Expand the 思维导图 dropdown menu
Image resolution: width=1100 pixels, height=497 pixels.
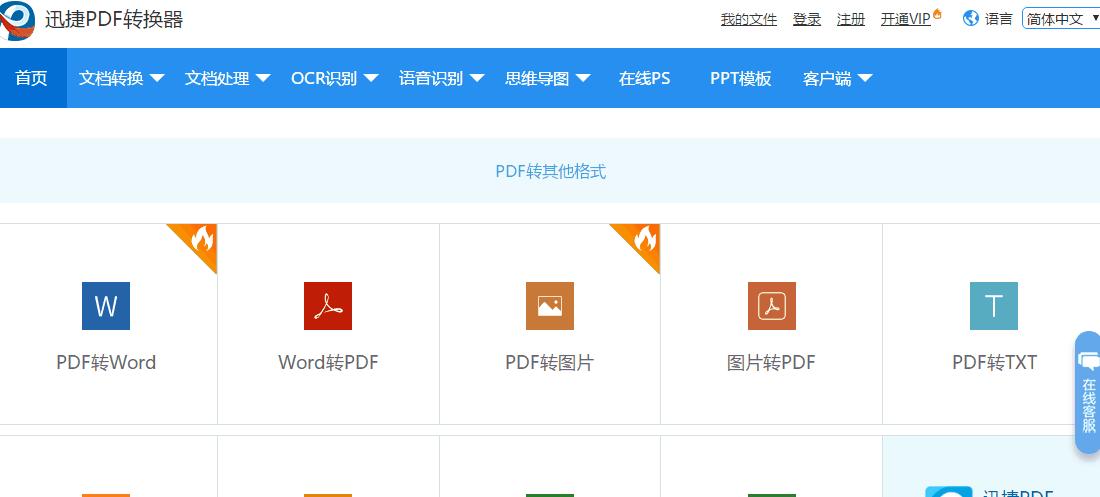point(547,78)
